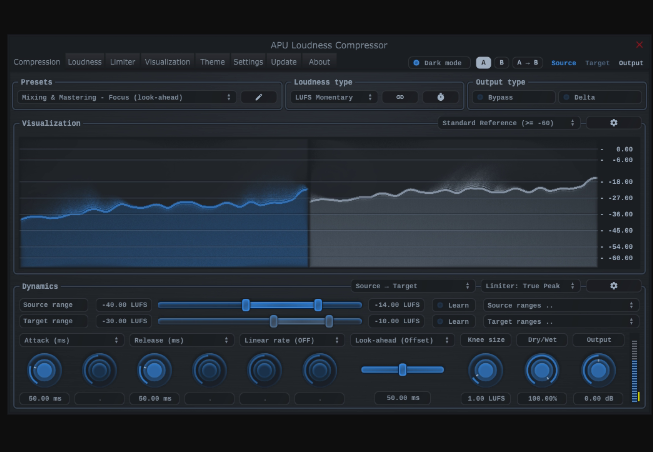Click the stopwatch icon in Loudness type
This screenshot has width=653, height=452.
tap(441, 97)
